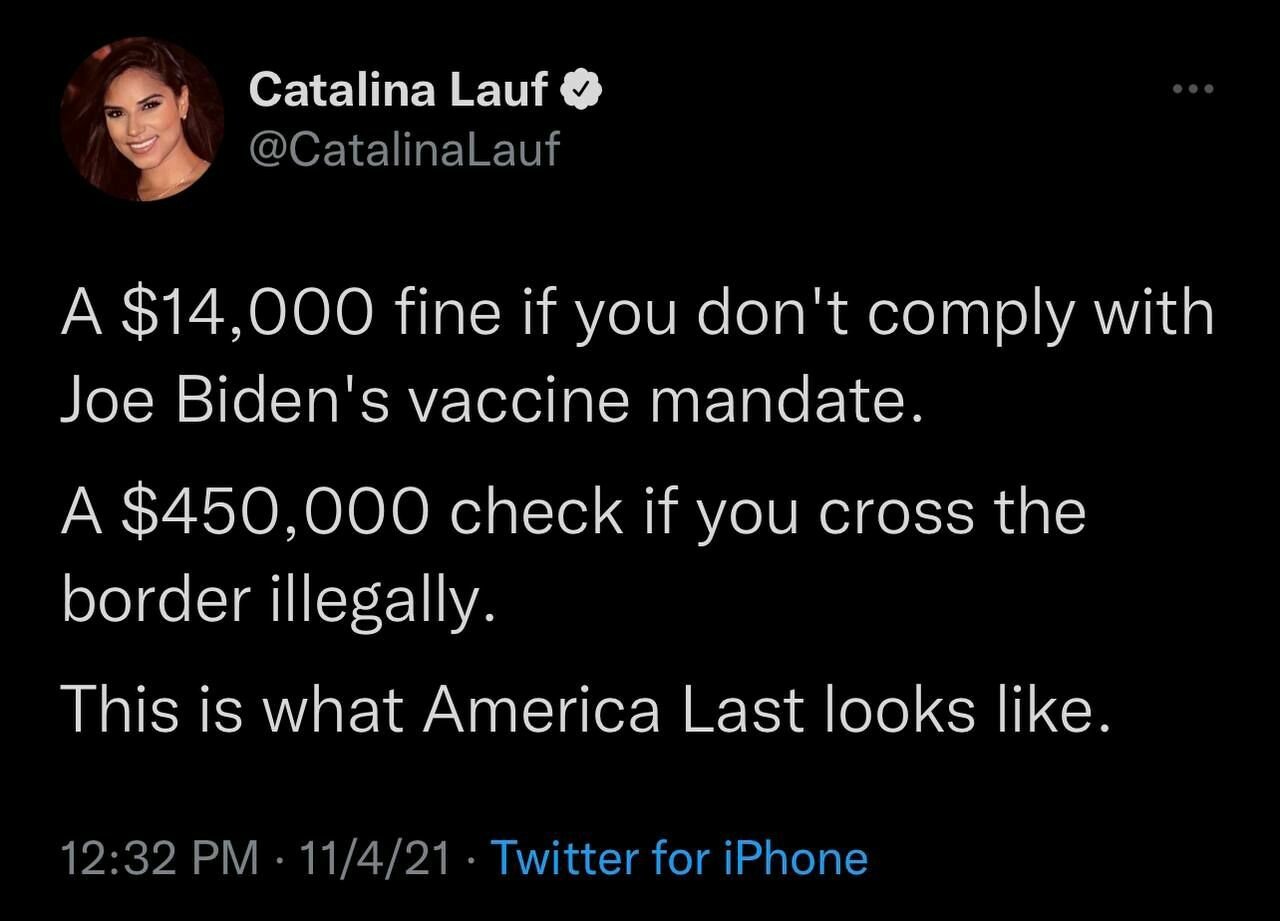Open the three-dot more options menu

tap(1193, 89)
